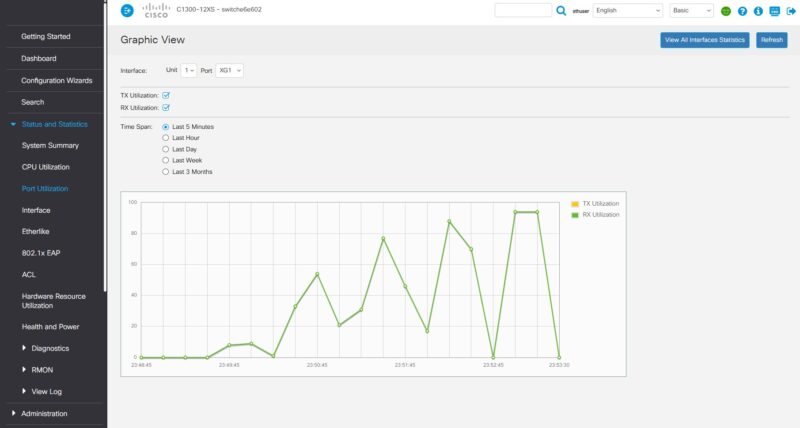800x428 pixels.
Task: Click the logout icon
Action: click(x=791, y=11)
